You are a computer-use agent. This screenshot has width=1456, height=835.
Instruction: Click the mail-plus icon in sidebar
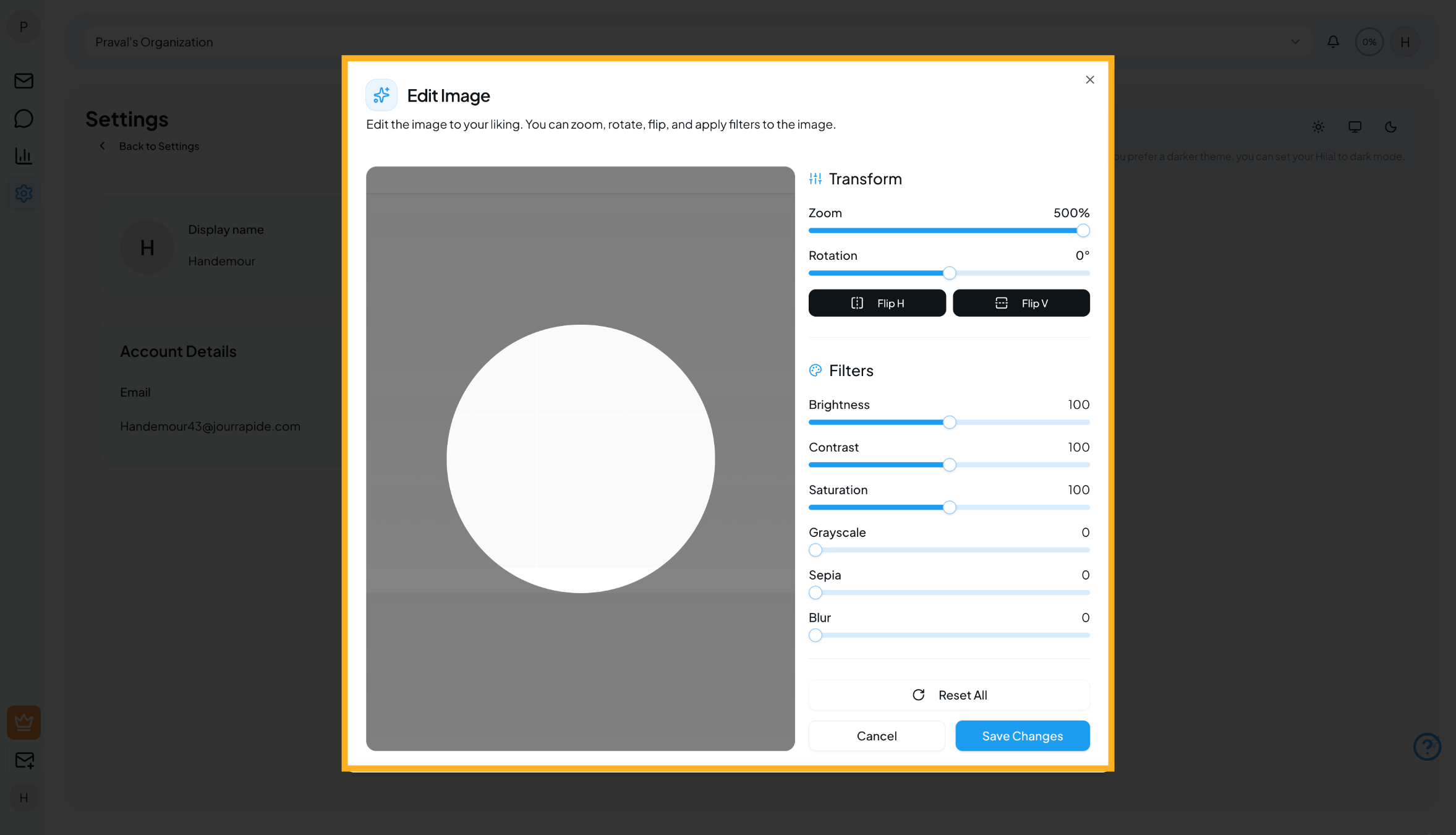(23, 760)
